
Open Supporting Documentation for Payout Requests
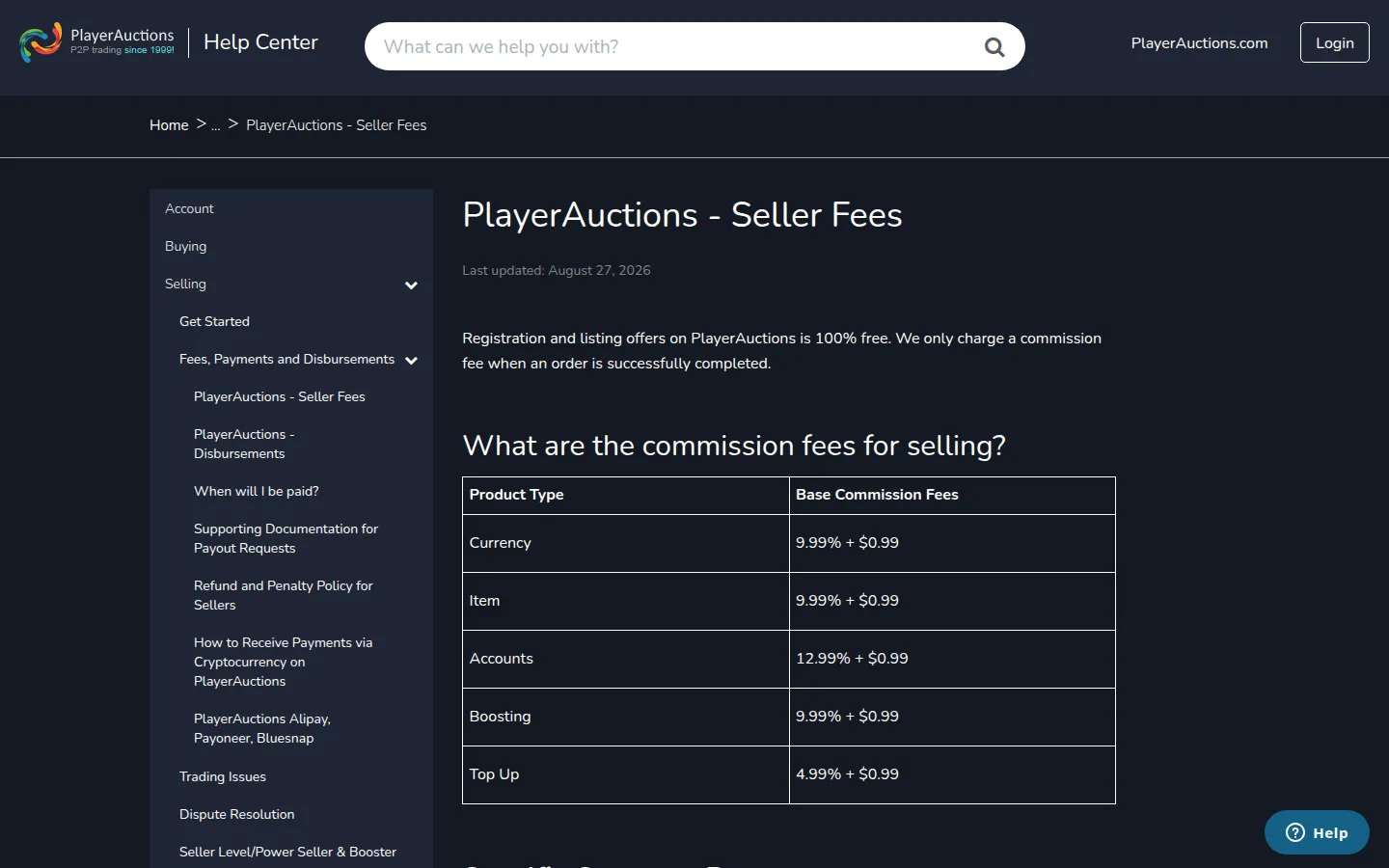[286, 538]
